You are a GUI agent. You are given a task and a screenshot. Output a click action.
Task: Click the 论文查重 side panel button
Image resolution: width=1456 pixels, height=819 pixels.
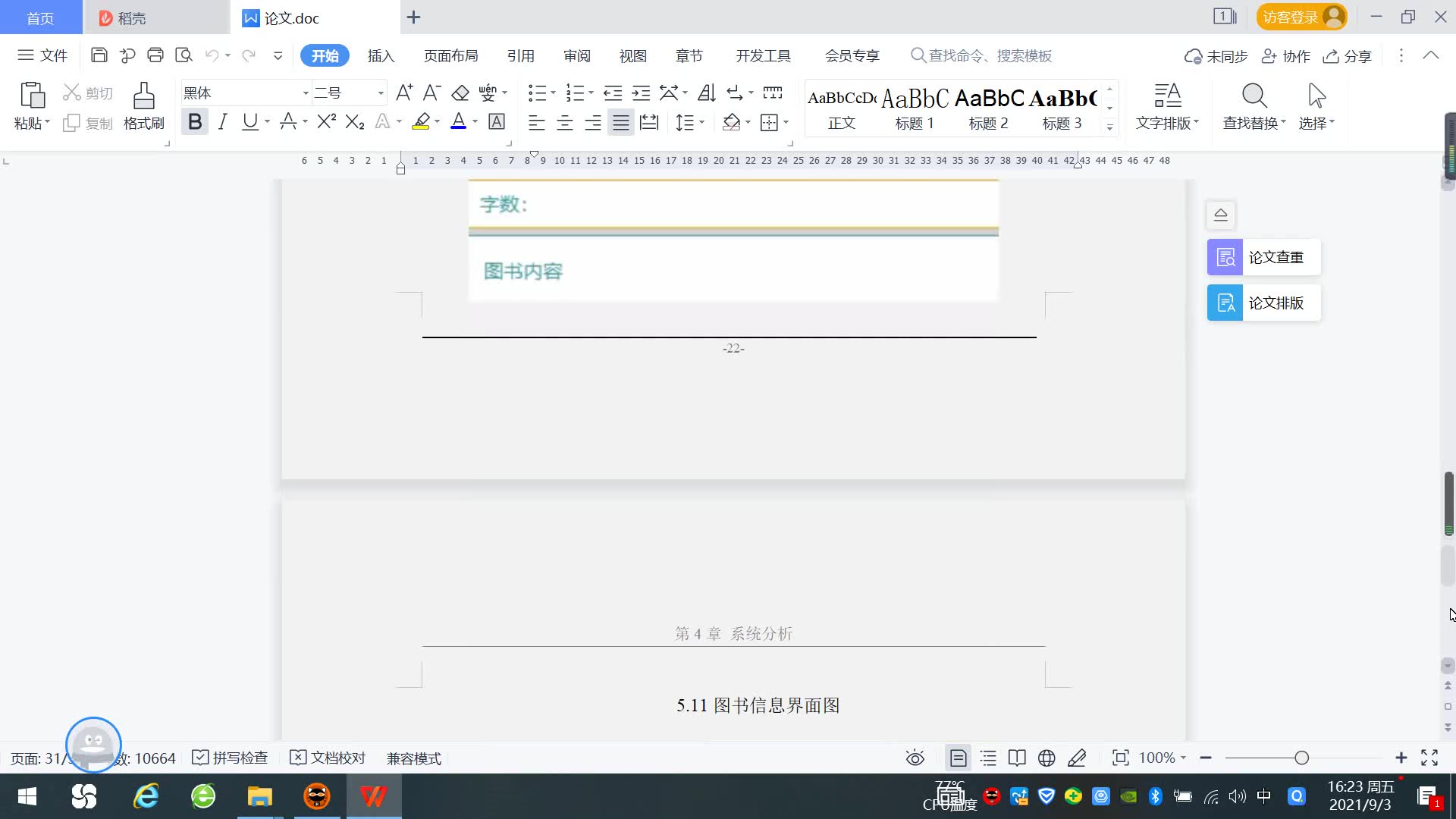pos(1263,257)
